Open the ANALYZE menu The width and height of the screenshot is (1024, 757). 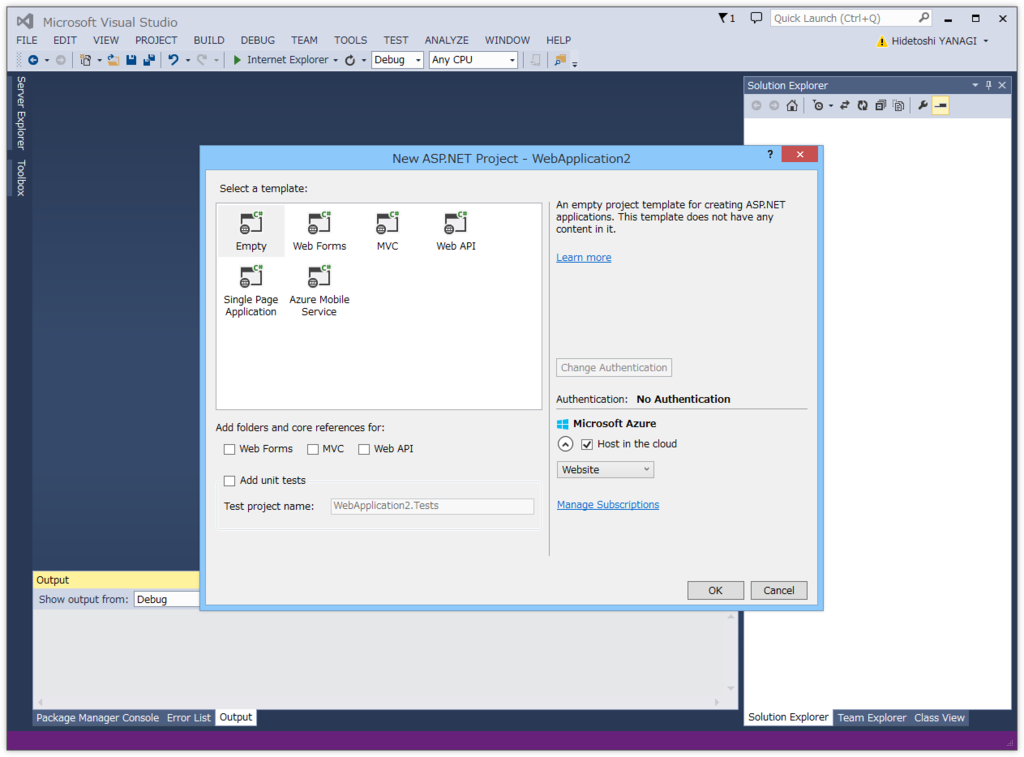447,40
